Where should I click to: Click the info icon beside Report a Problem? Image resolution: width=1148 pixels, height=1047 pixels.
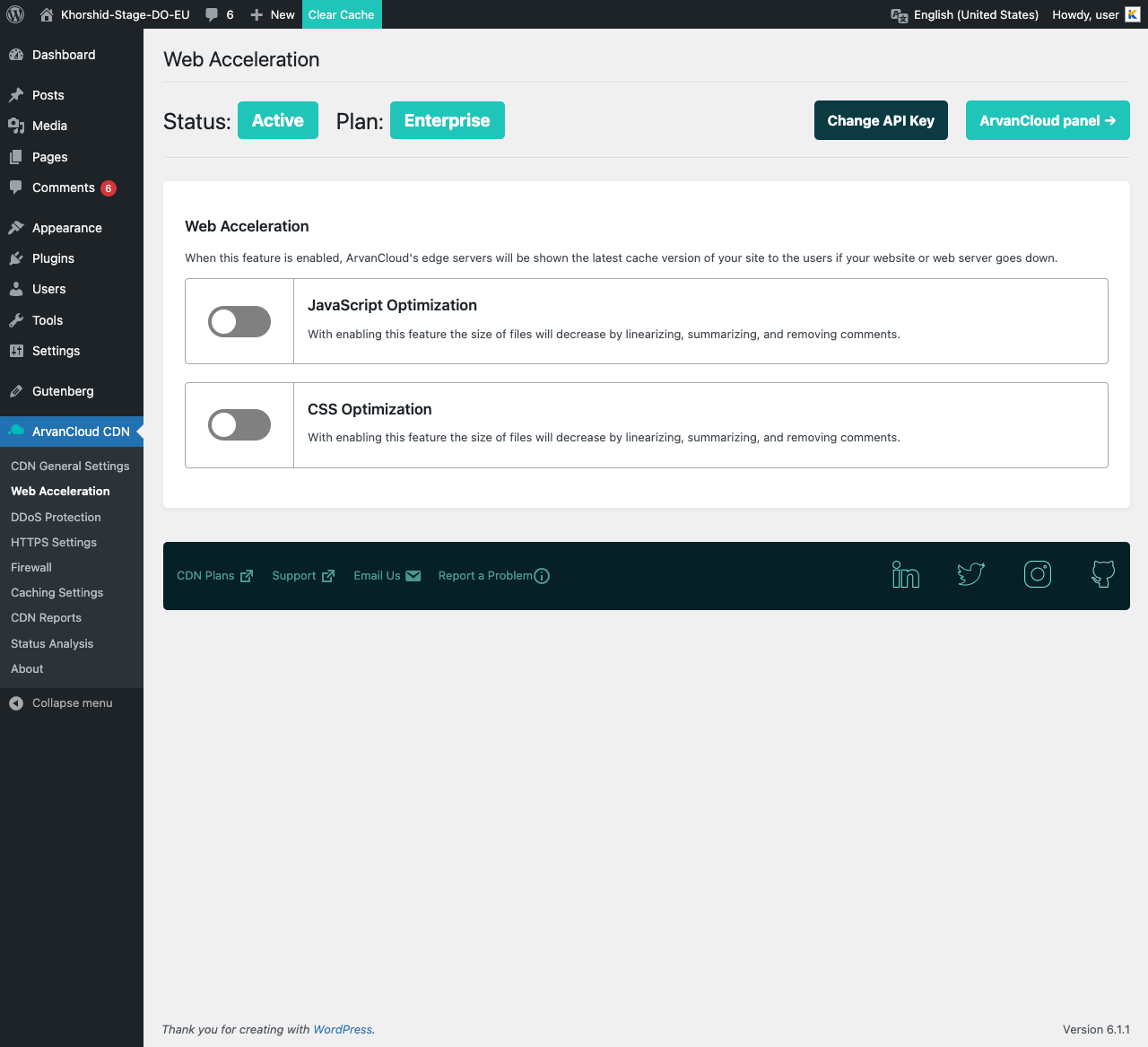click(542, 576)
